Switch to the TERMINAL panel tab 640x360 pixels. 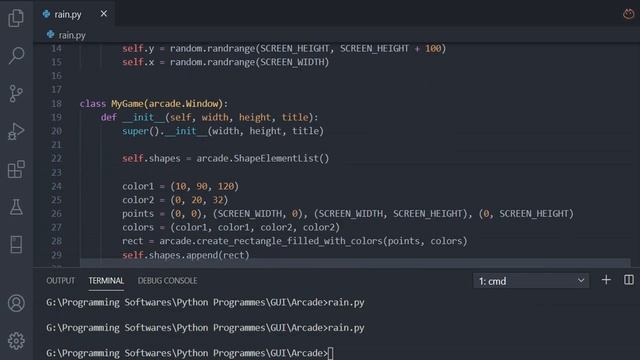[x=106, y=281]
